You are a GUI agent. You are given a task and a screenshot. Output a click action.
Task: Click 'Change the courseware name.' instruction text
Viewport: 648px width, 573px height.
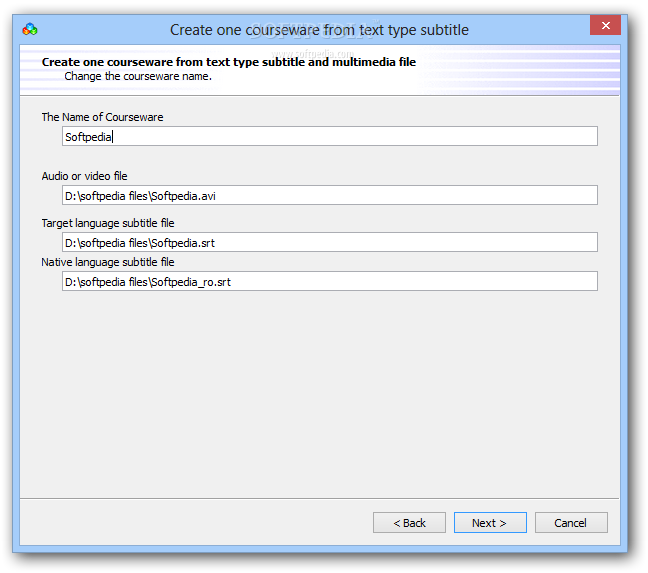[138, 76]
